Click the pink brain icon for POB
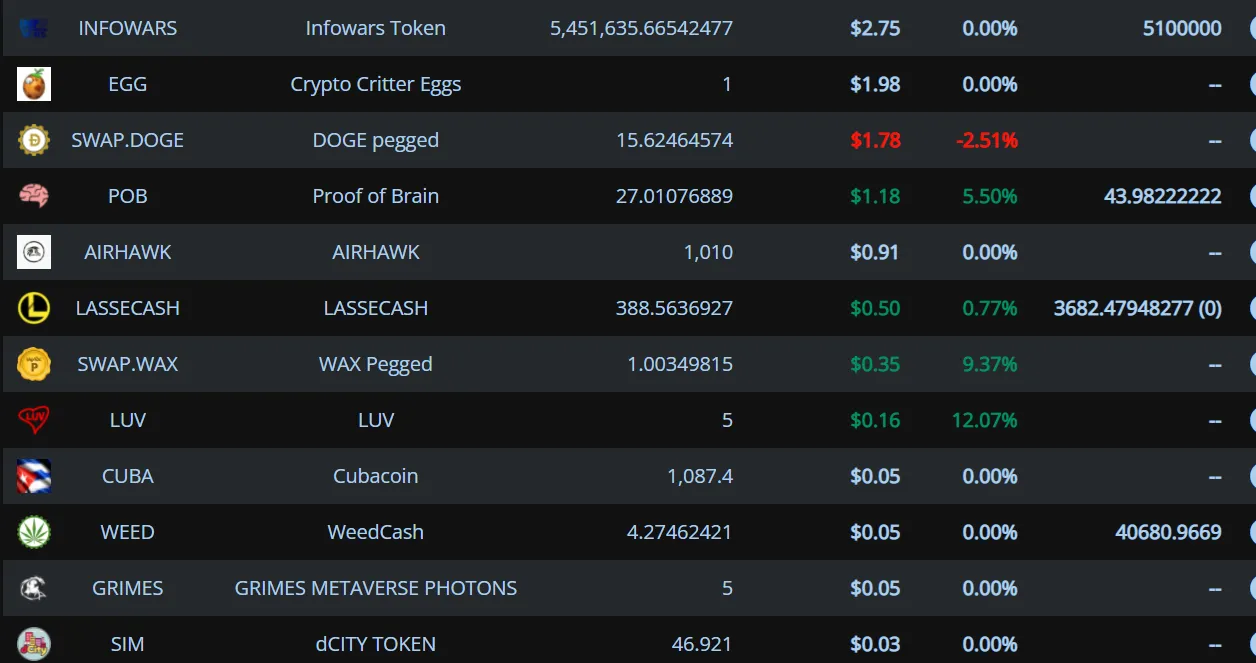This screenshot has height=663, width=1256. pyautogui.click(x=34, y=196)
